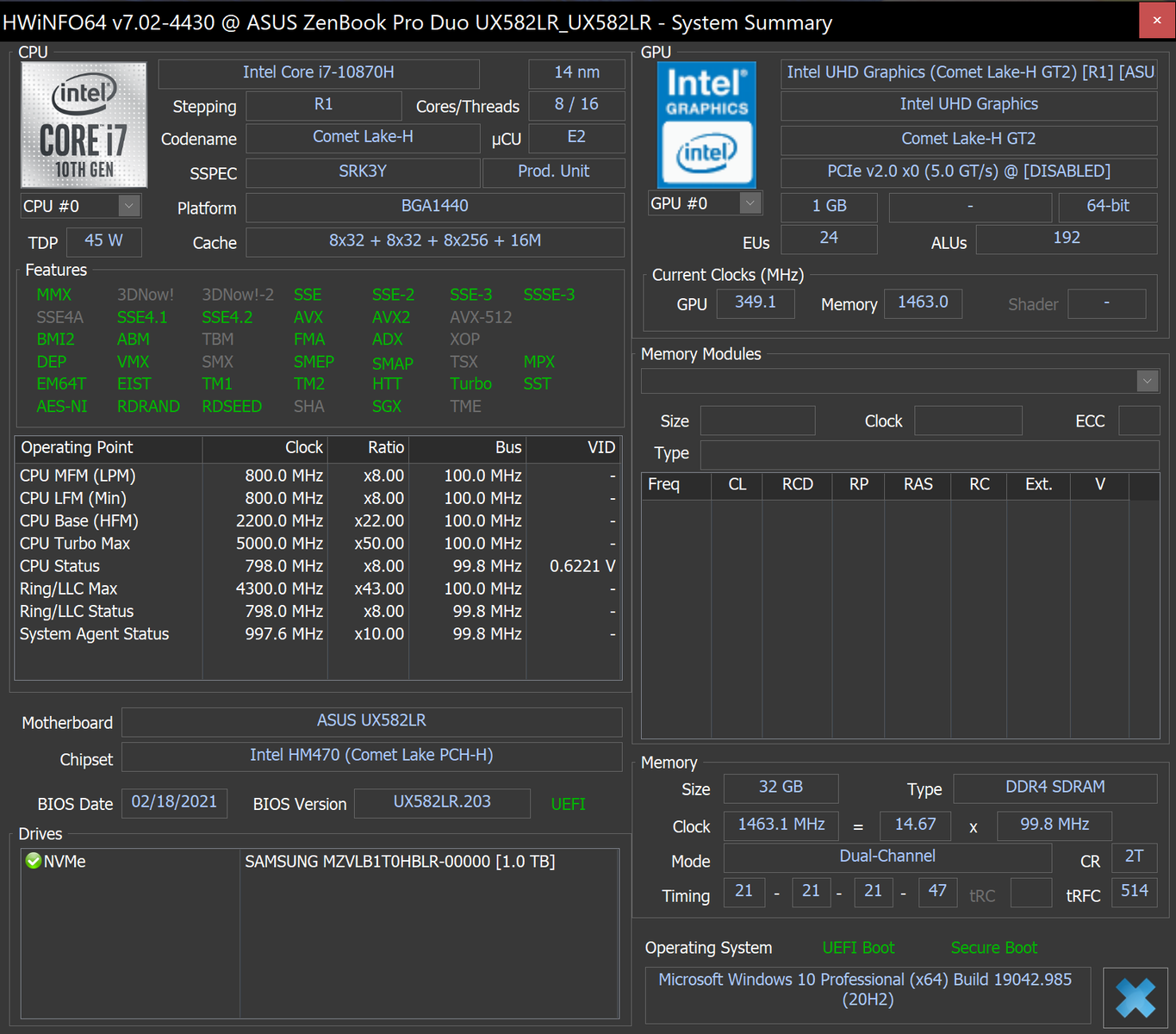The width and height of the screenshot is (1176, 1034).
Task: Select the SAMSUNG MZVLB1T0HBLR drive entry
Action: click(400, 862)
